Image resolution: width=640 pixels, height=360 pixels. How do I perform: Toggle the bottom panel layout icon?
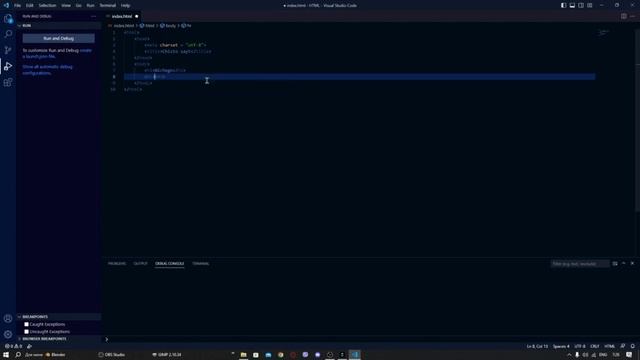click(572, 5)
